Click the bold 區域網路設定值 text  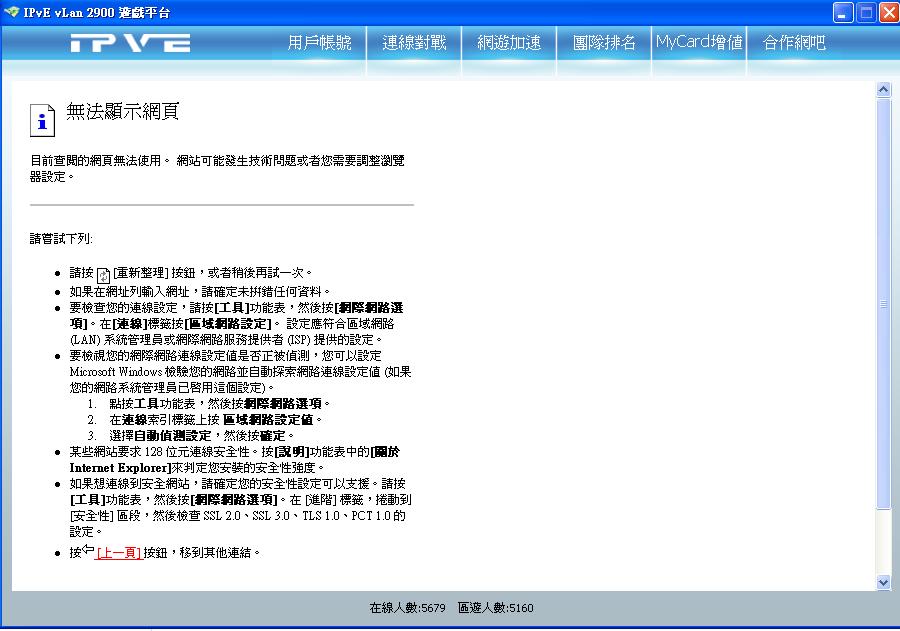click(268, 420)
